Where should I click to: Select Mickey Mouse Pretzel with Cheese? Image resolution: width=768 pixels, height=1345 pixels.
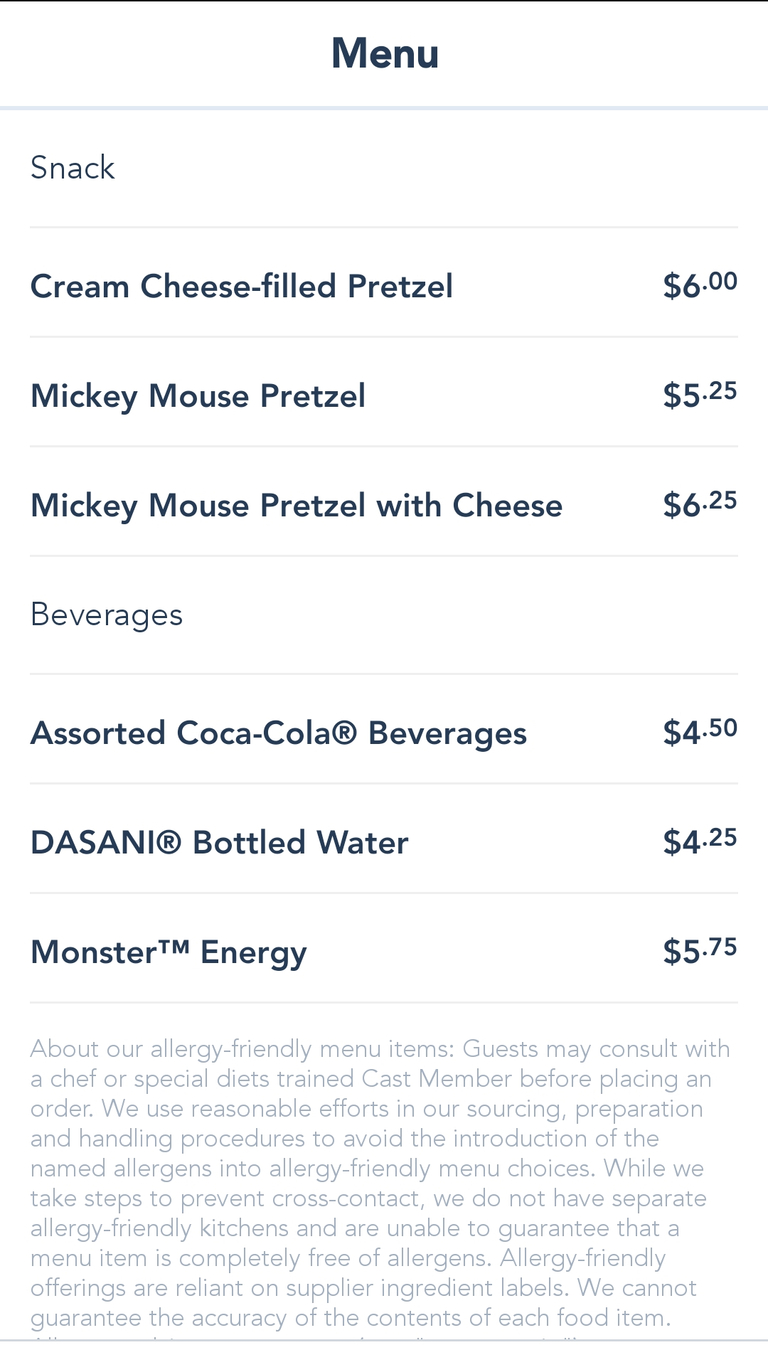click(296, 505)
